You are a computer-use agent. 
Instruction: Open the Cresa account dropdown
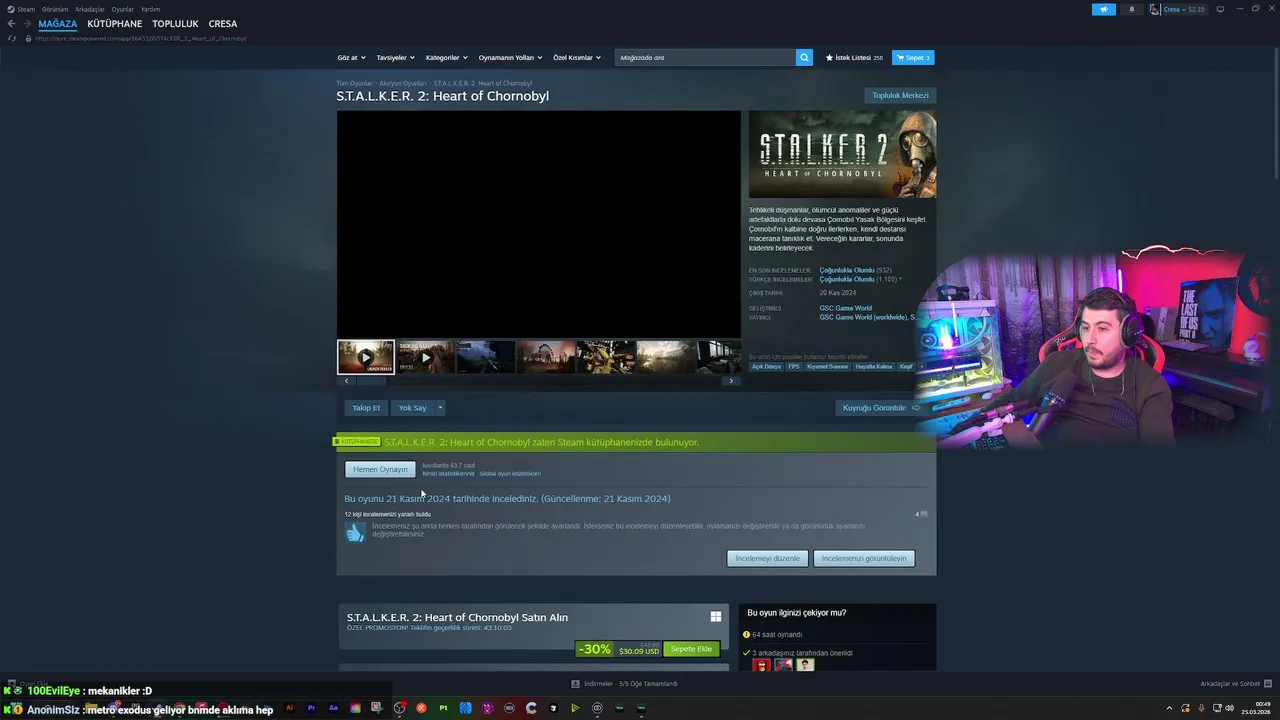pyautogui.click(x=1187, y=9)
